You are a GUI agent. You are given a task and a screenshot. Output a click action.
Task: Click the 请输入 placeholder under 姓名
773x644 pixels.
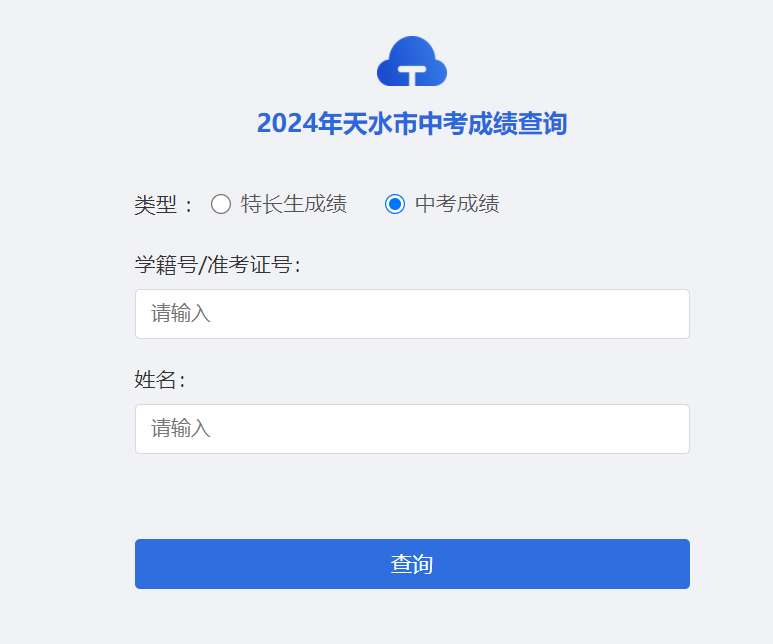[181, 429]
